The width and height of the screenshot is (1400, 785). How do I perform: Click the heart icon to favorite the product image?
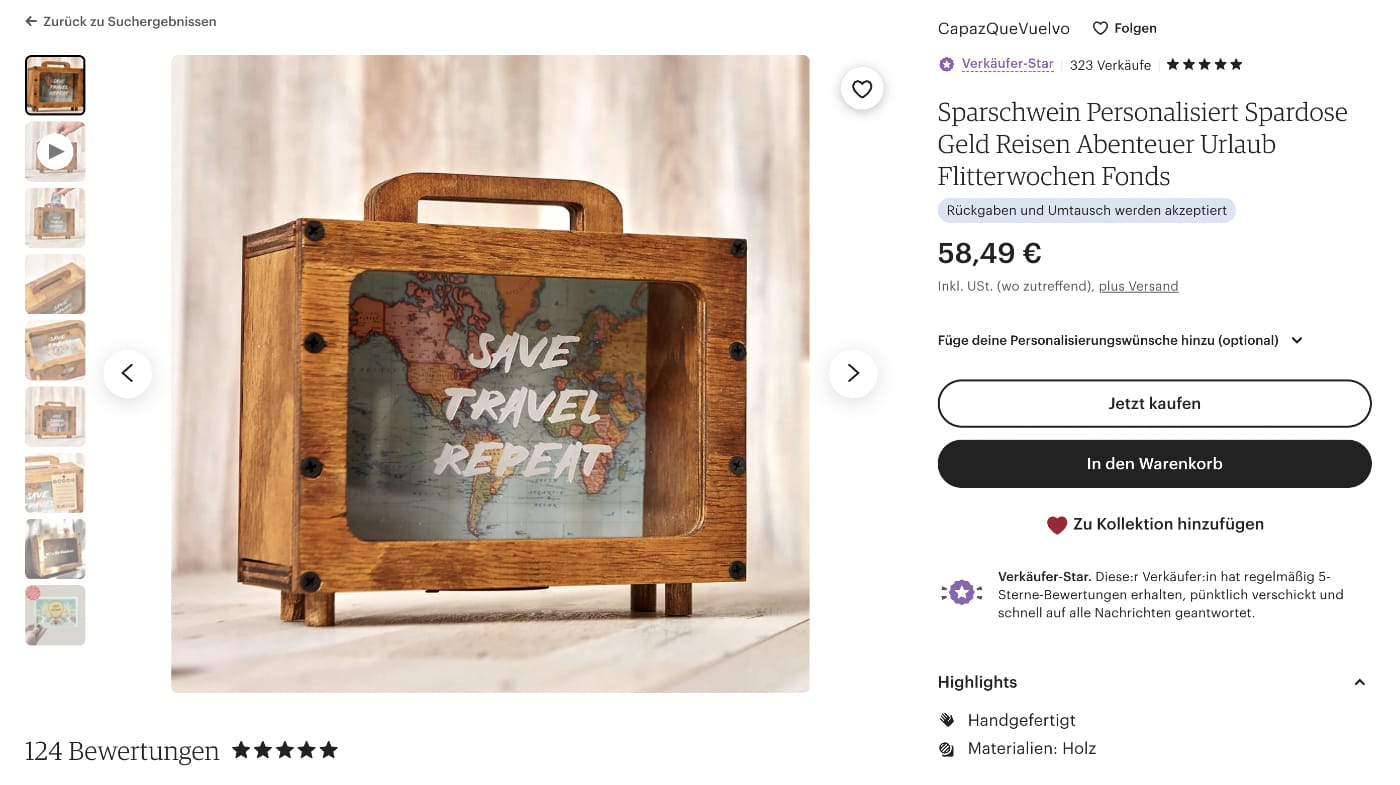pos(861,89)
